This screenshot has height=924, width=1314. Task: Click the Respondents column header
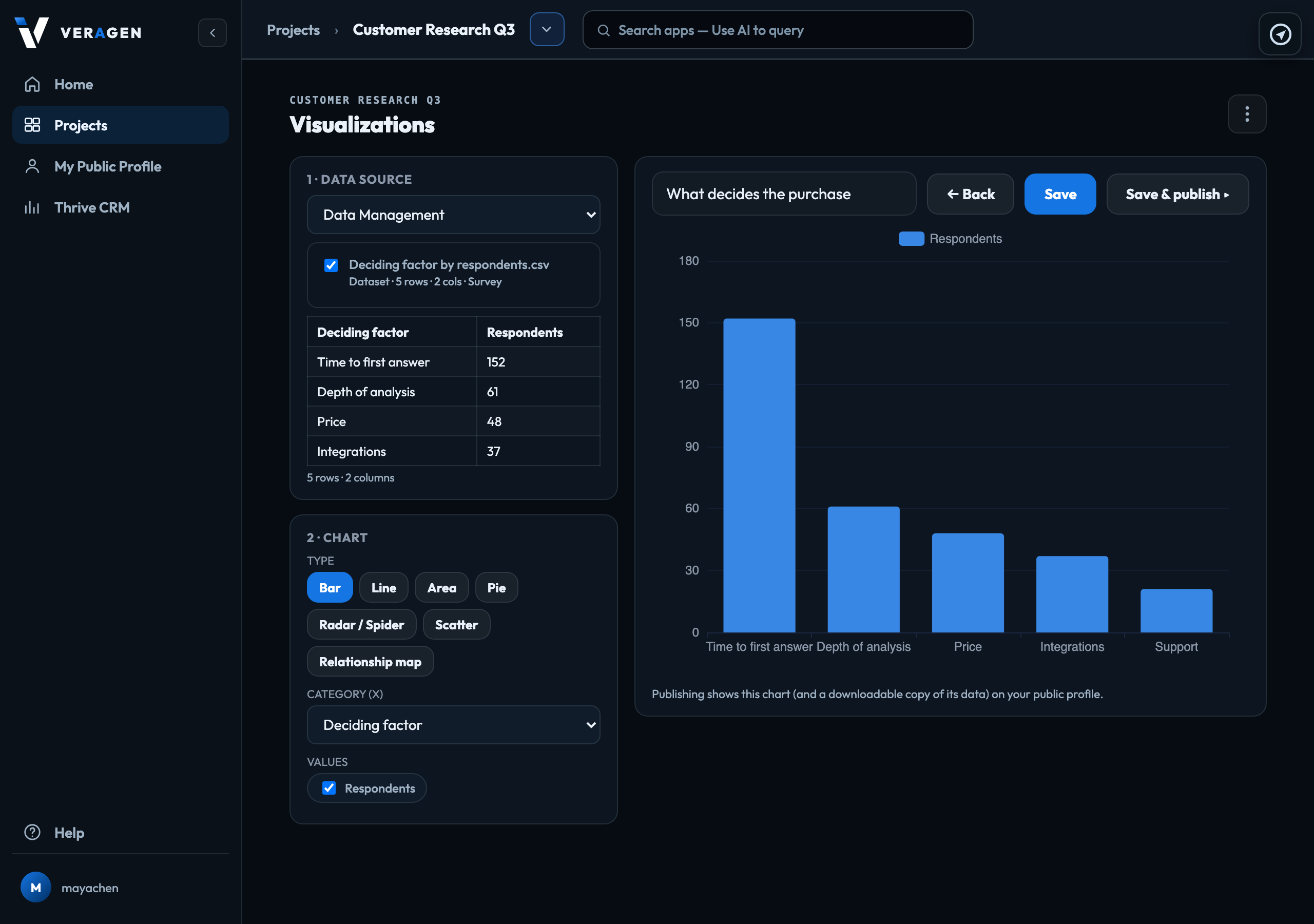coord(538,332)
